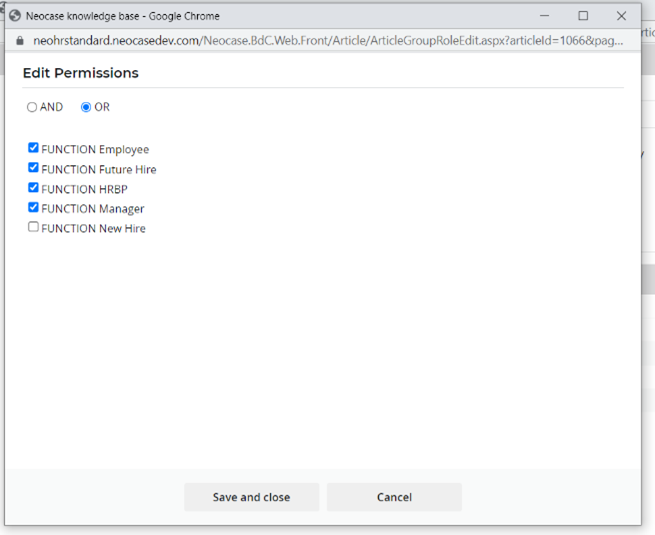Select the AND radio button

click(x=32, y=108)
